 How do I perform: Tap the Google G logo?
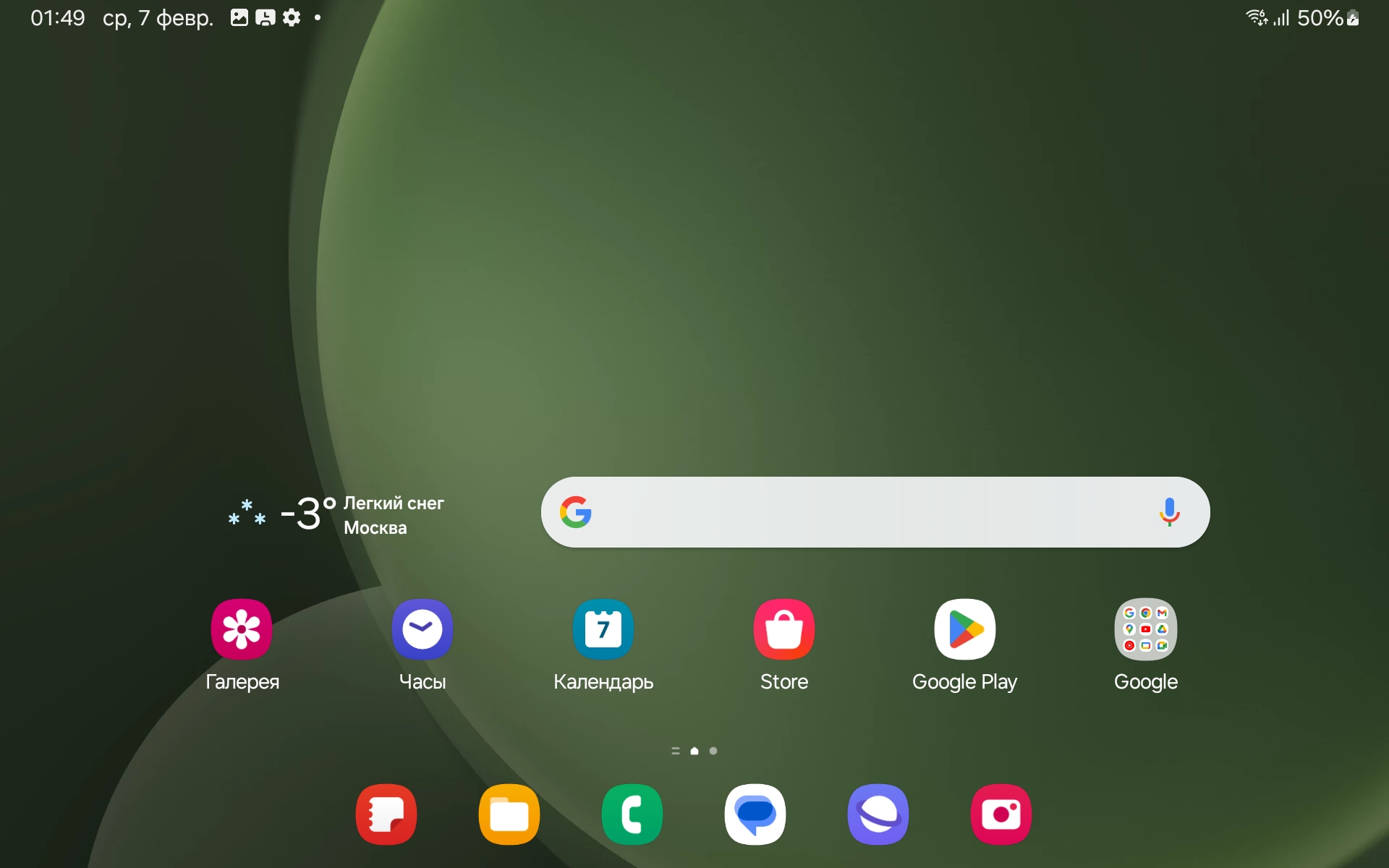point(576,512)
